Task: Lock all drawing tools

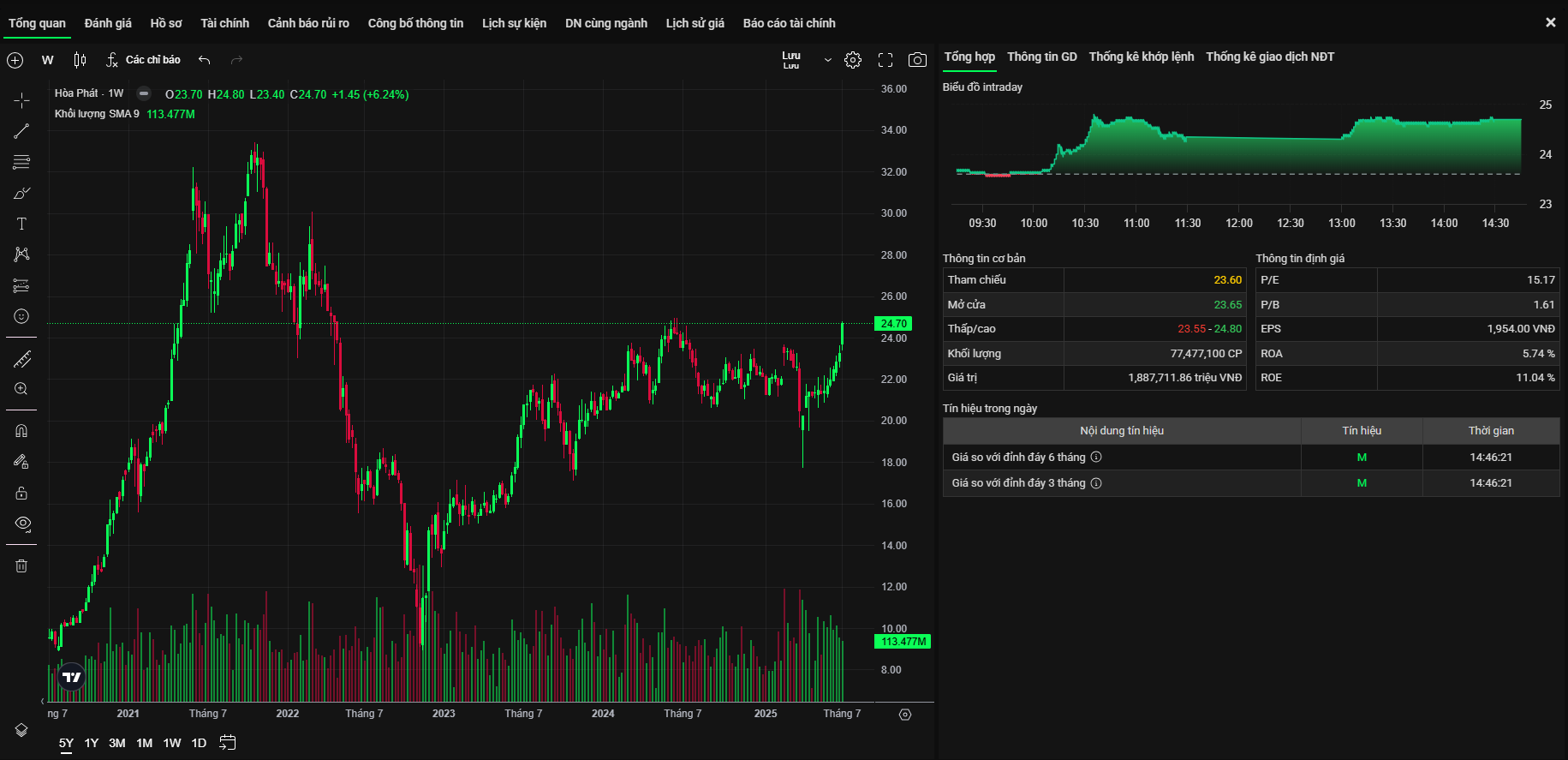Action: click(x=21, y=493)
